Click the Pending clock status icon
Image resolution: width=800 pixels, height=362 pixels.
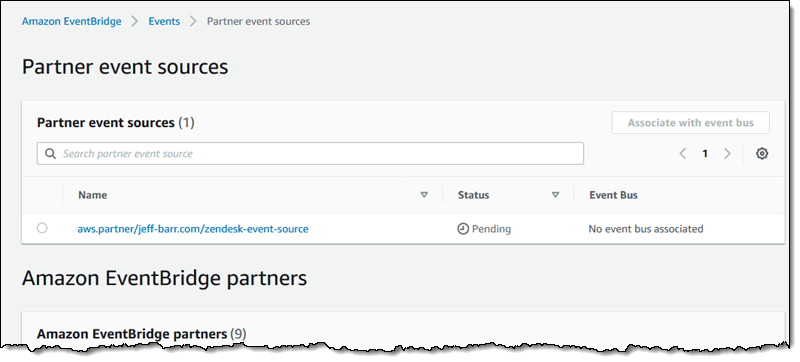(x=463, y=229)
